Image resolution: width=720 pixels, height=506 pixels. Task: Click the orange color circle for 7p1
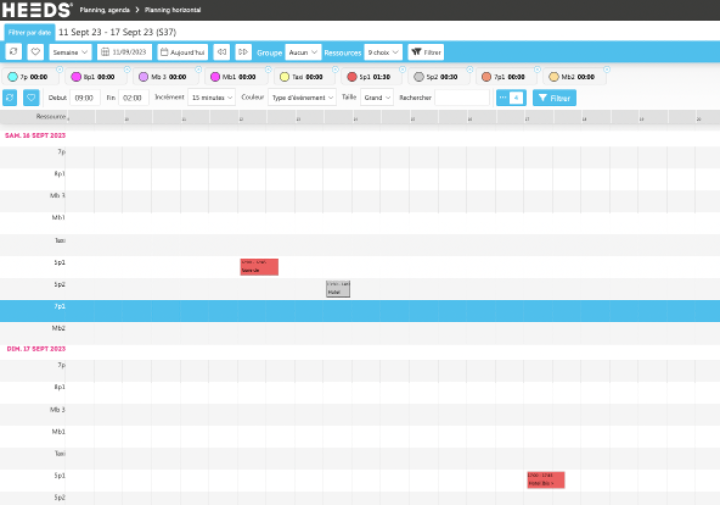pyautogui.click(x=486, y=77)
